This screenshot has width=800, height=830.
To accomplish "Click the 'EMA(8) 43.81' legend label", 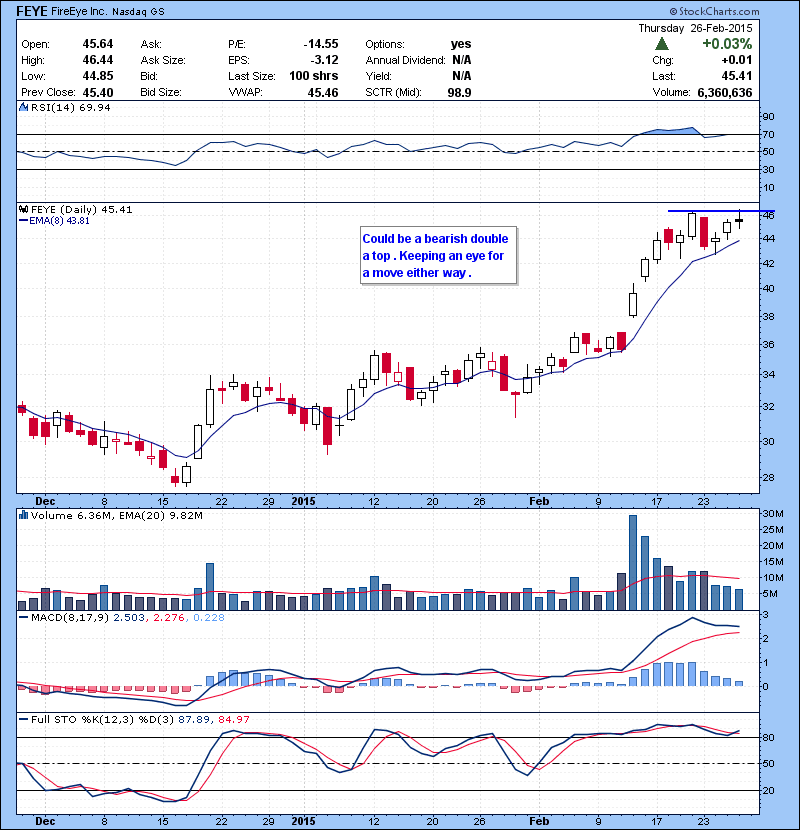I will tap(59, 220).
